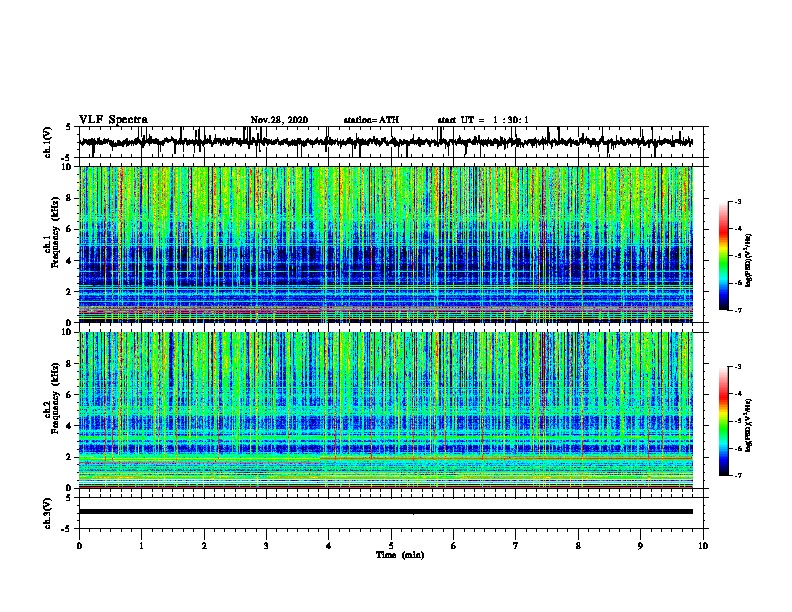Click time axis tick label "7"
The width and height of the screenshot is (792, 612).
coord(516,546)
